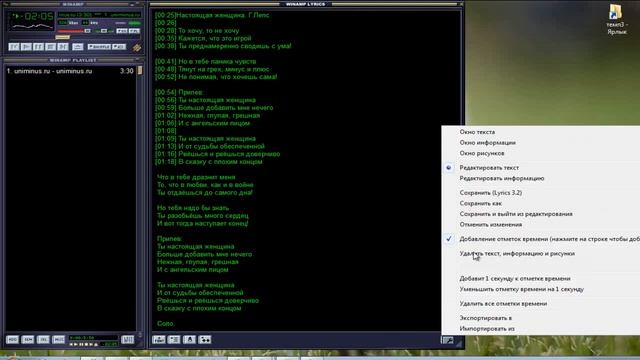Click 'Добавит 1 секунду к отметке времени'
Viewport: 640px width, 360px height.
[515, 278]
